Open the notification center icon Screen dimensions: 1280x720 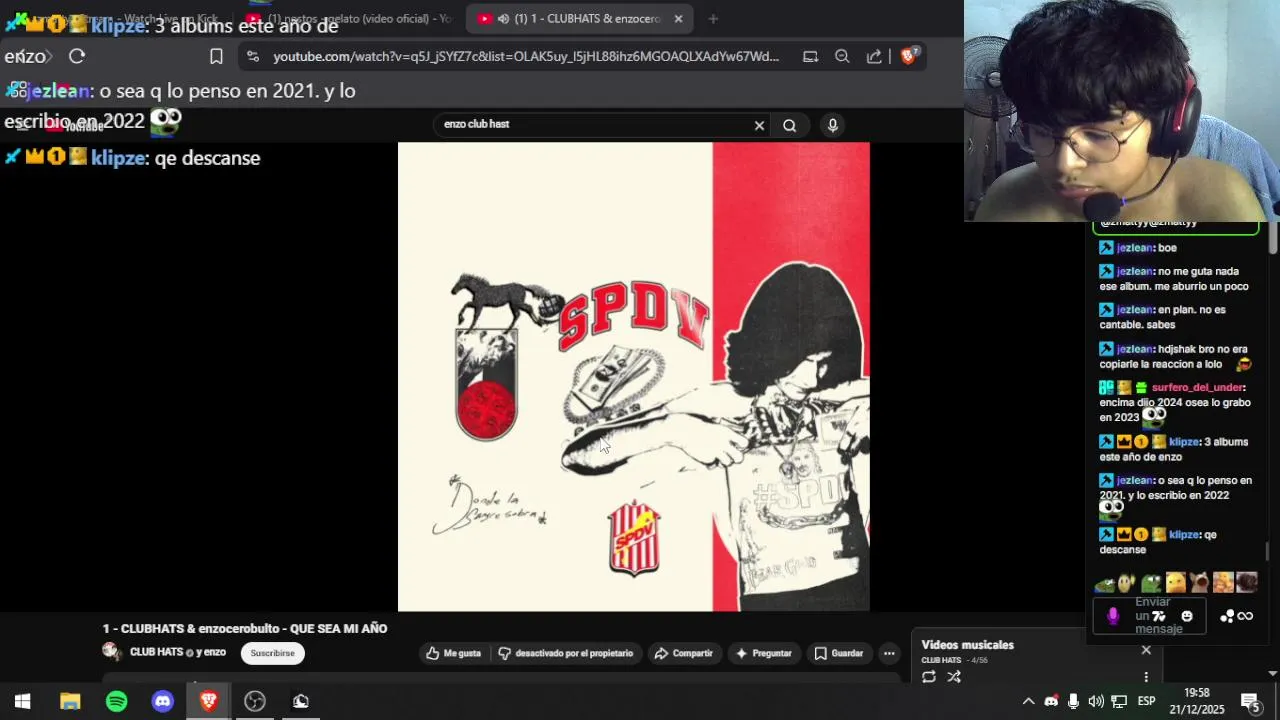(1250, 701)
